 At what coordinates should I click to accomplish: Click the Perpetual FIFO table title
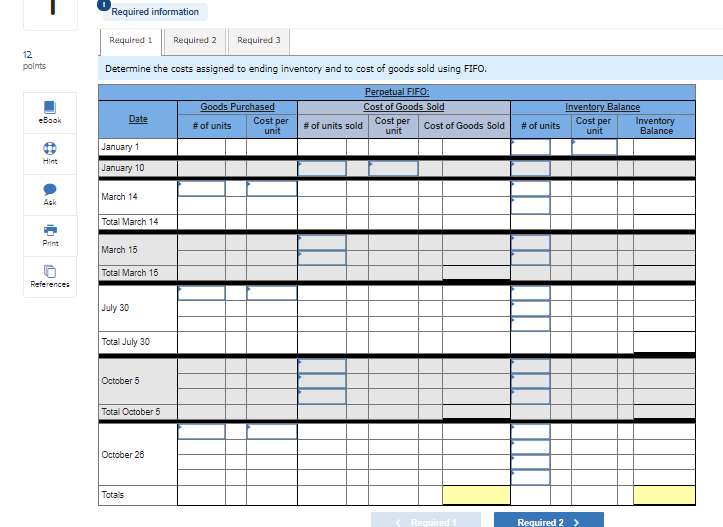click(x=397, y=92)
